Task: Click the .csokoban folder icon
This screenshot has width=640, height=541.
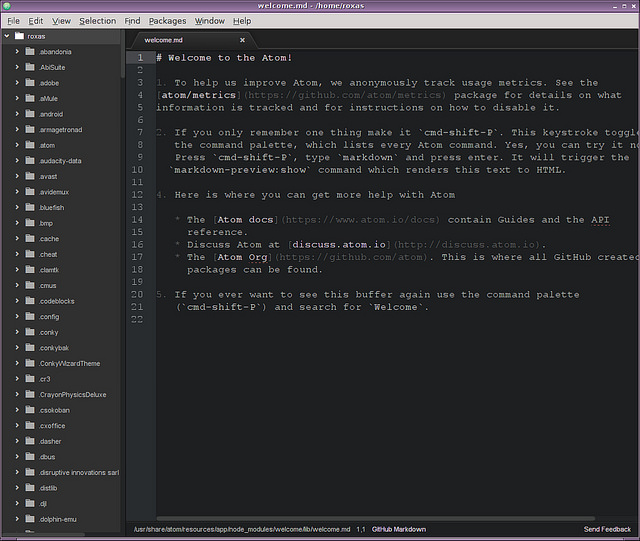Action: click(x=30, y=410)
